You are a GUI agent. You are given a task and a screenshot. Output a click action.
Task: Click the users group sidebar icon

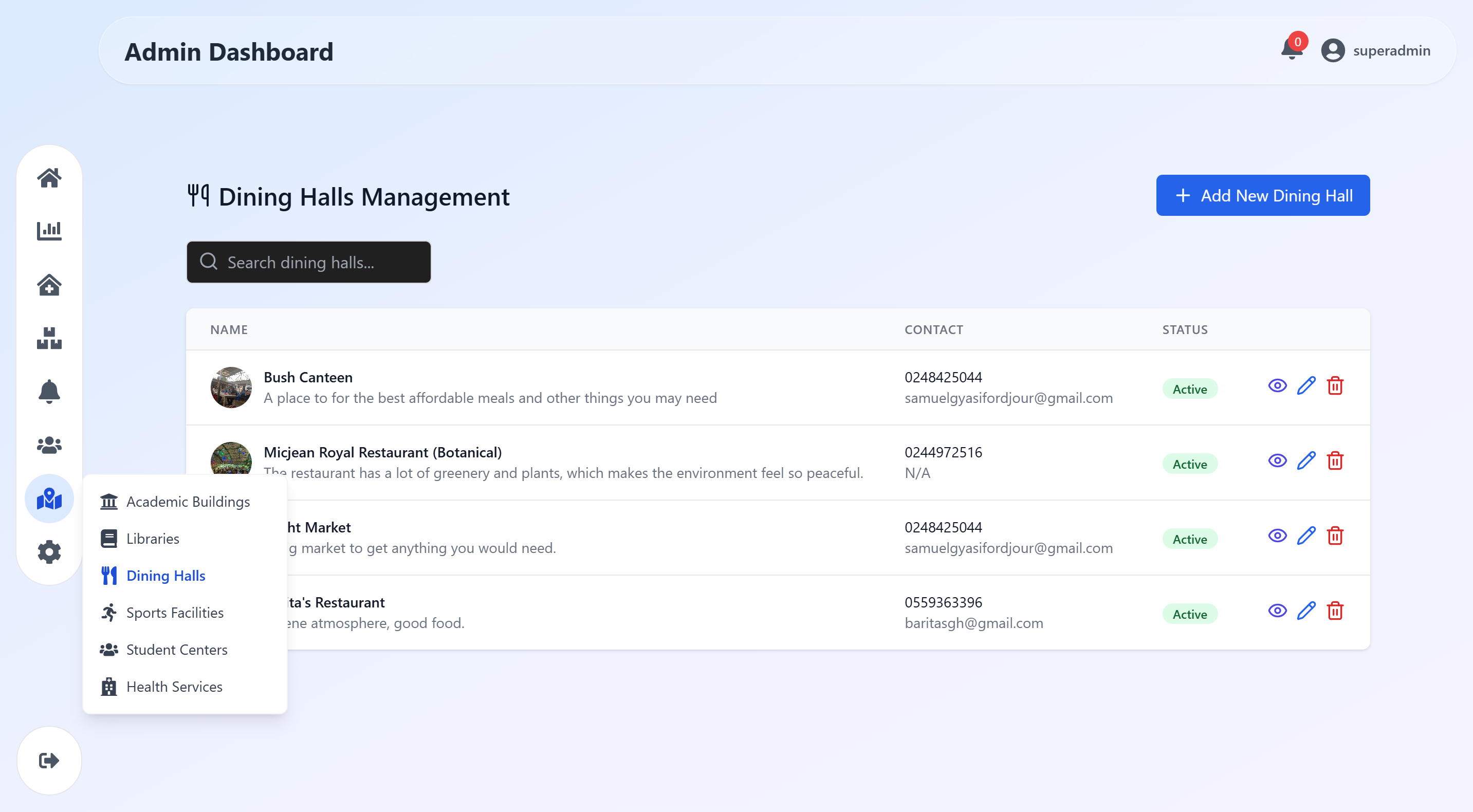[49, 445]
